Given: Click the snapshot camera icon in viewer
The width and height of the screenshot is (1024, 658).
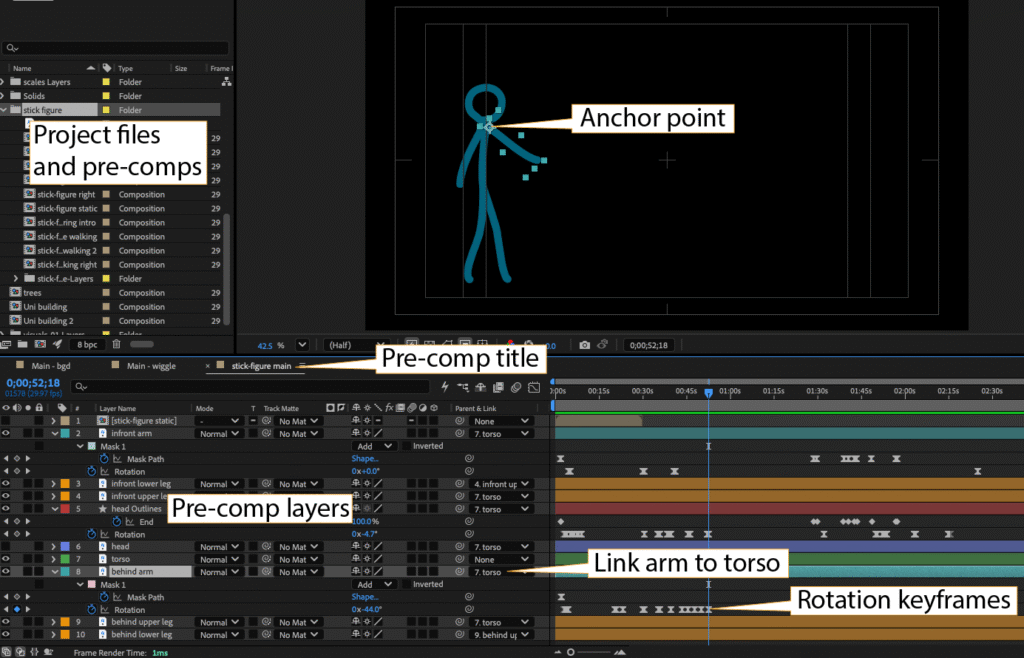Looking at the screenshot, I should (584, 345).
